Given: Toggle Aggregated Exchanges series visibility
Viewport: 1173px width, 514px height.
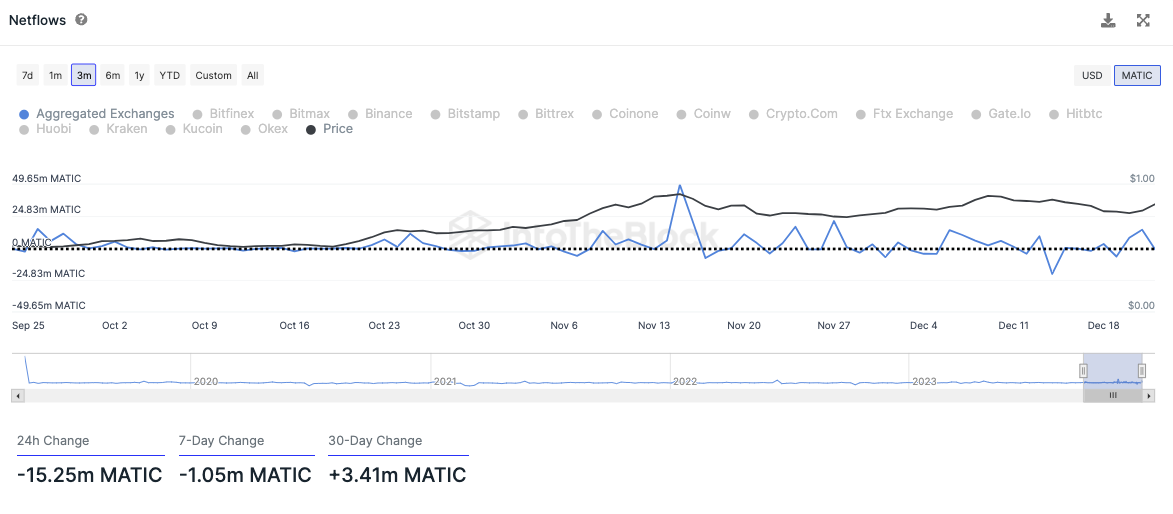Looking at the screenshot, I should click(97, 114).
